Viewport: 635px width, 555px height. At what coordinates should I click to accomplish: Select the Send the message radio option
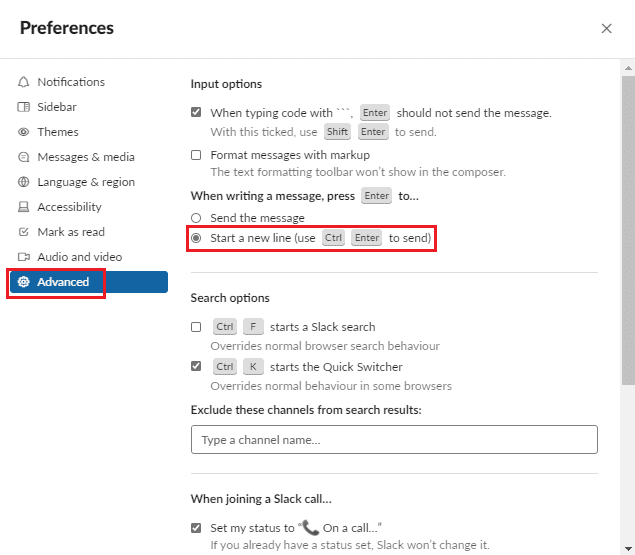[x=196, y=218]
